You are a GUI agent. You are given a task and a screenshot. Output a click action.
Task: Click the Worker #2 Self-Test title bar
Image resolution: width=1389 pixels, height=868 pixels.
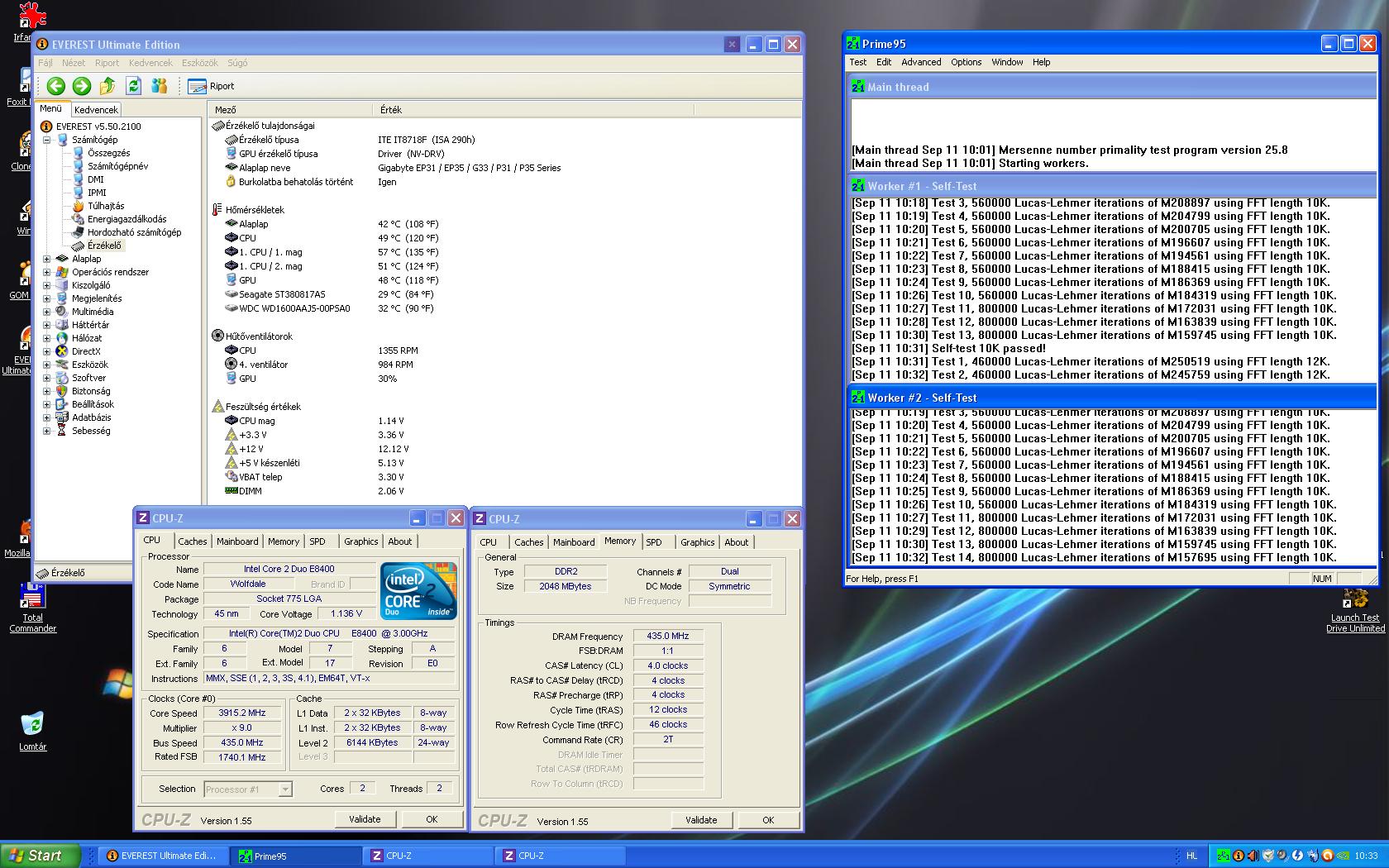pos(1112,398)
